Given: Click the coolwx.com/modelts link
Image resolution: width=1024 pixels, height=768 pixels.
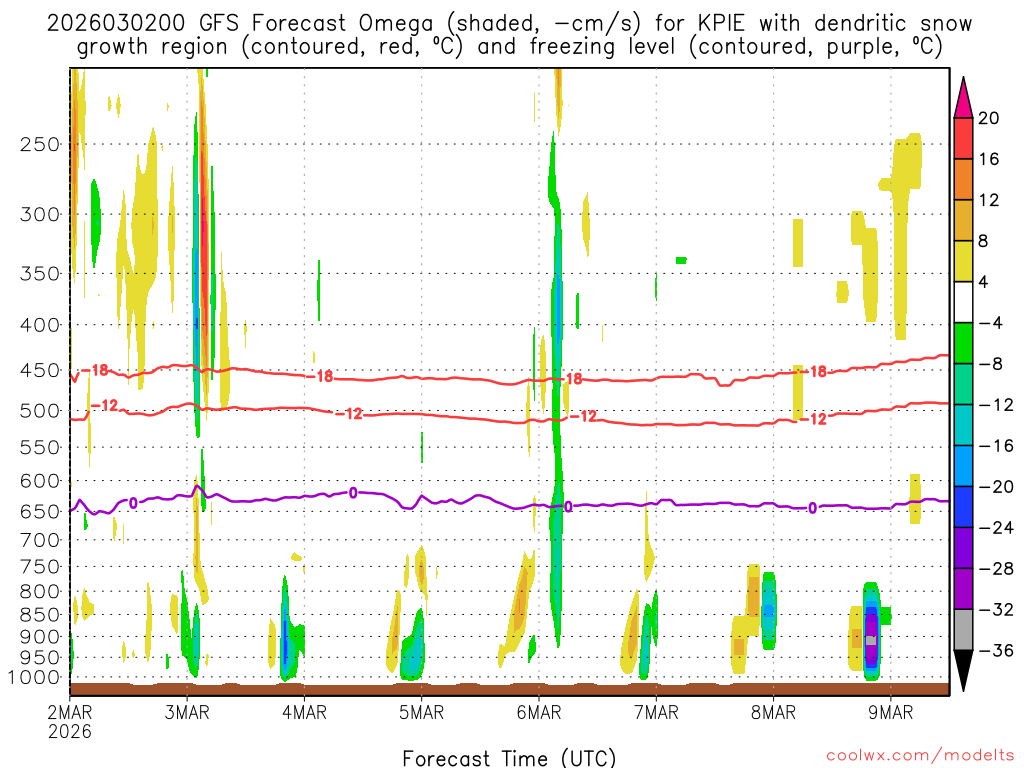Looking at the screenshot, I should click(915, 756).
